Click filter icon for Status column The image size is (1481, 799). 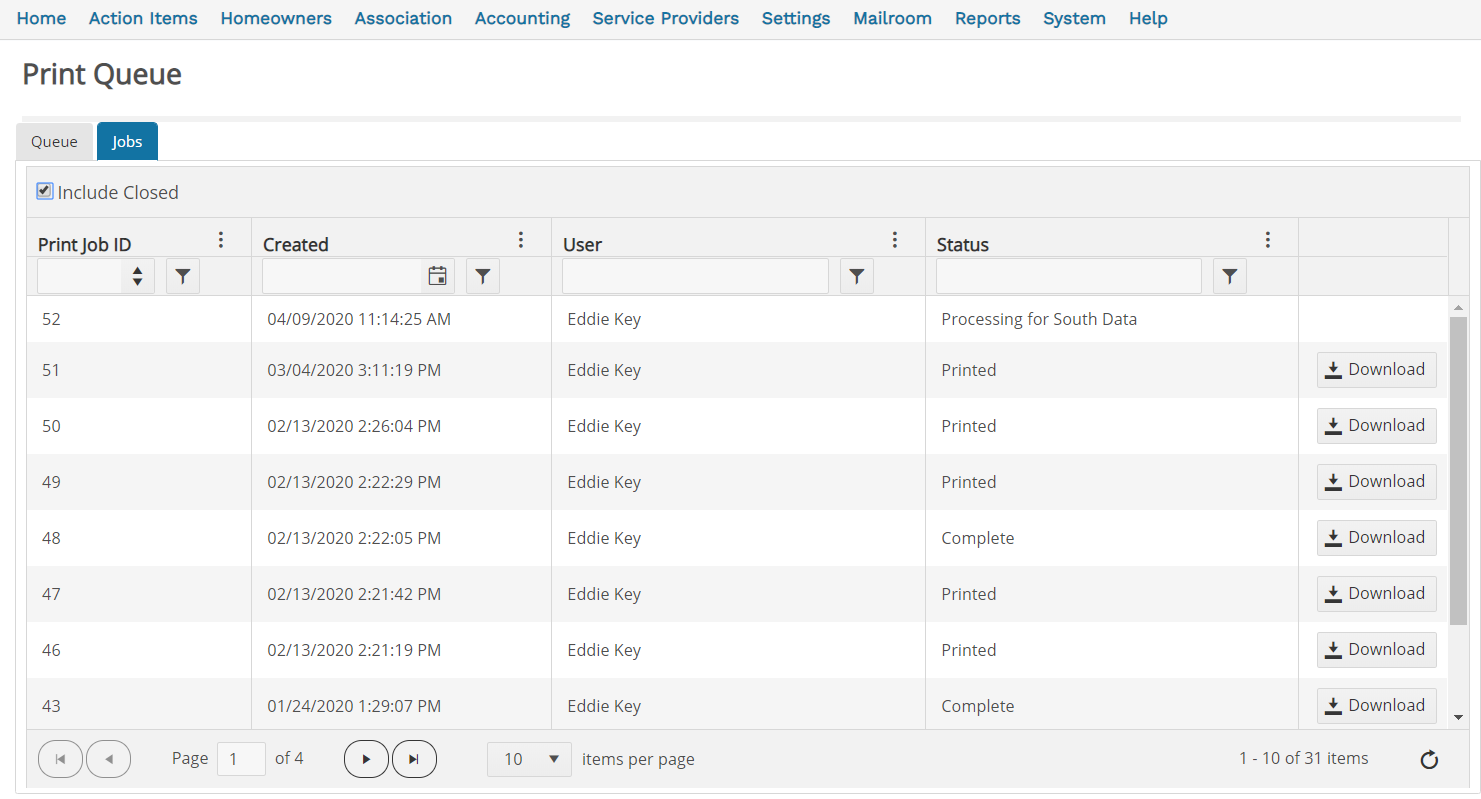tap(1230, 276)
